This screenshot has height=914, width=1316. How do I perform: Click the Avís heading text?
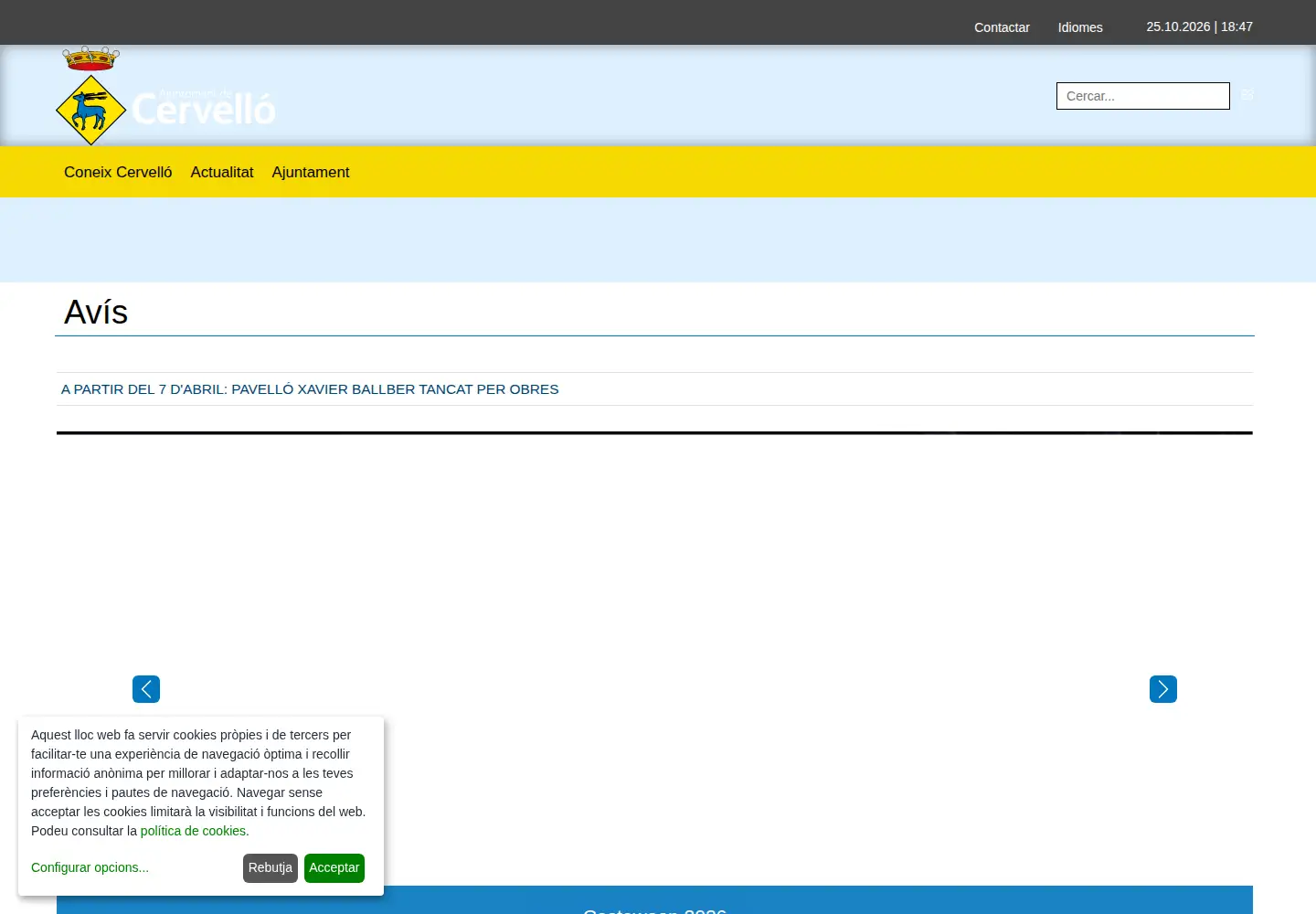click(96, 313)
